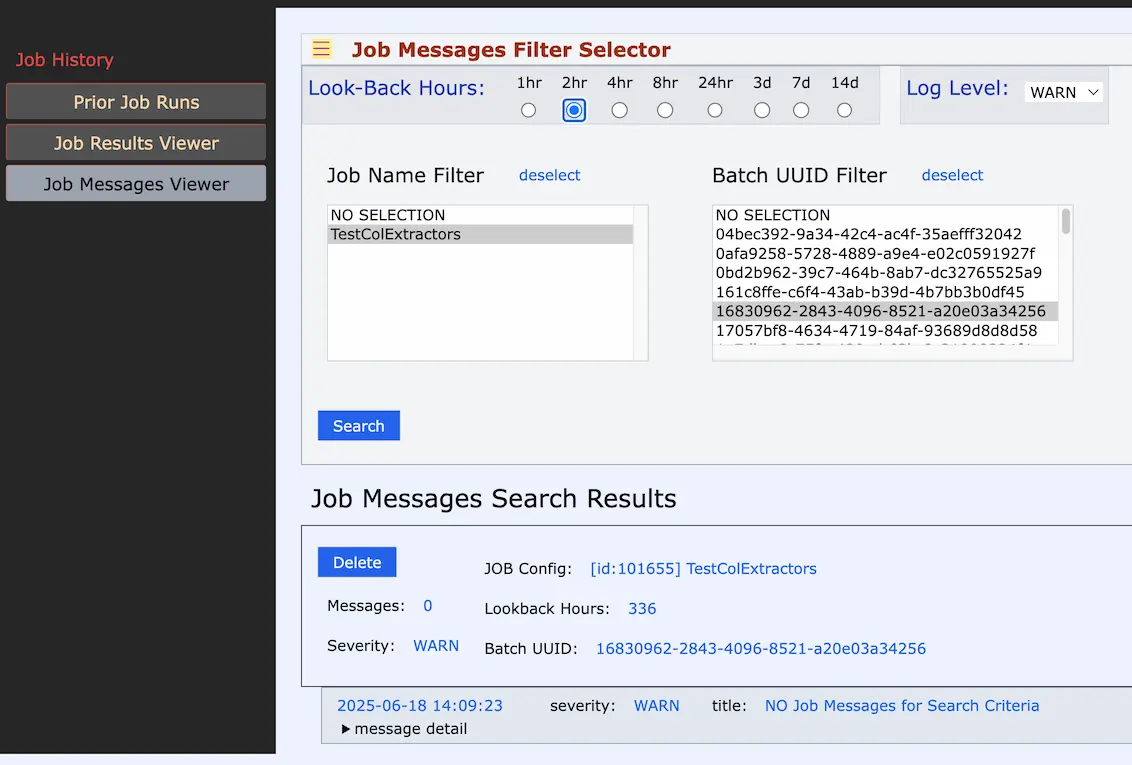This screenshot has width=1132, height=765.
Task: Select the 1hr look-back radio button
Action: click(x=528, y=110)
